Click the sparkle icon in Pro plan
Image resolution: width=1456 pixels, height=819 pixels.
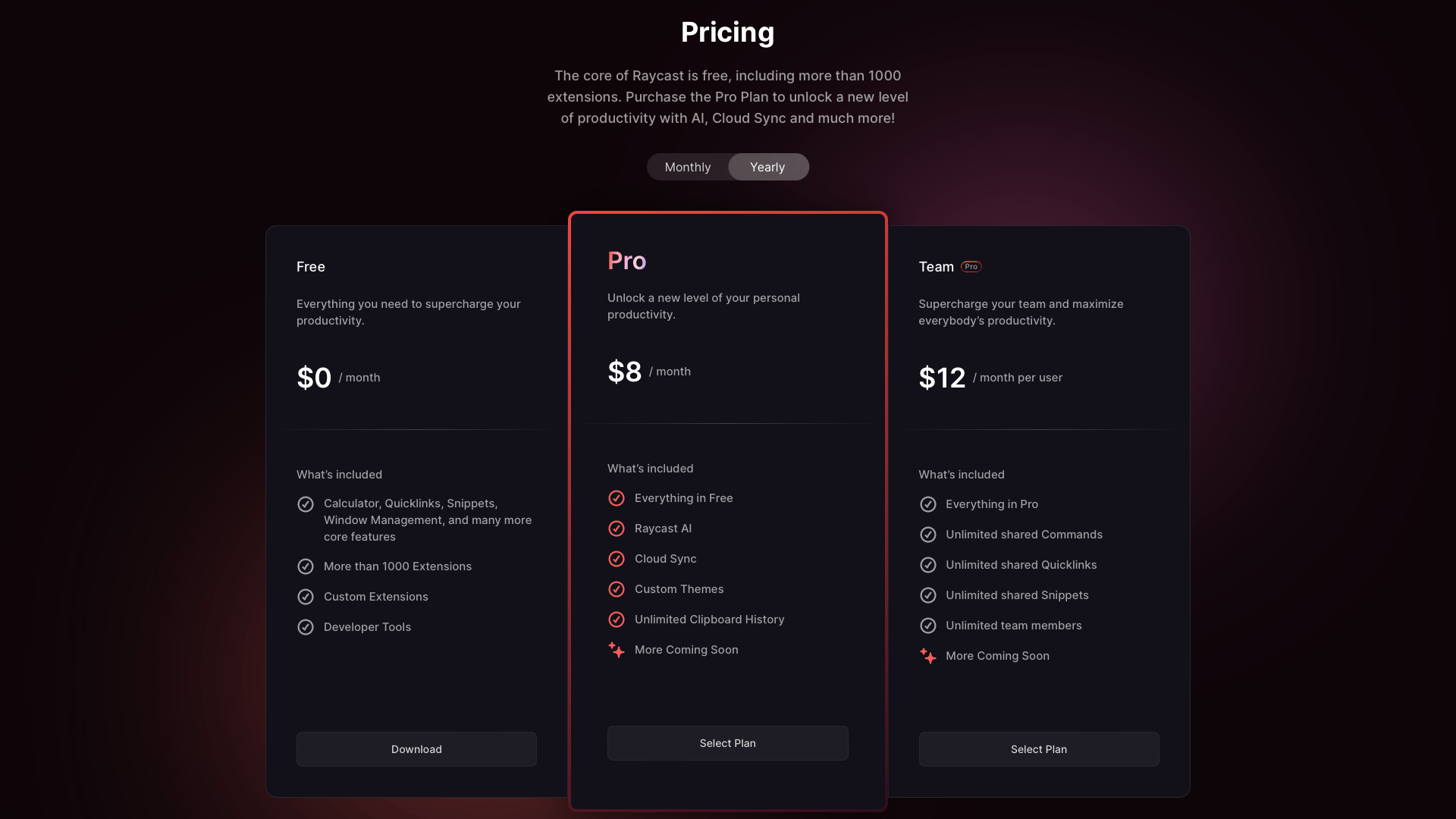[617, 650]
